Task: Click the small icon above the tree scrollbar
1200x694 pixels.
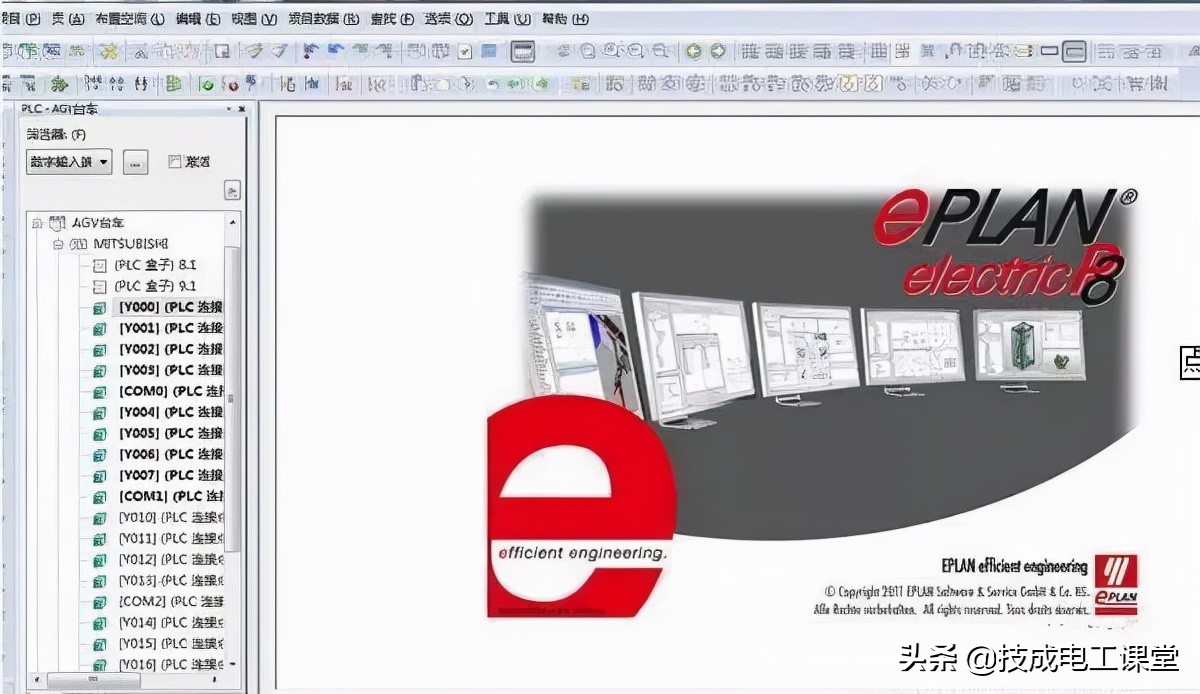Action: [x=232, y=191]
